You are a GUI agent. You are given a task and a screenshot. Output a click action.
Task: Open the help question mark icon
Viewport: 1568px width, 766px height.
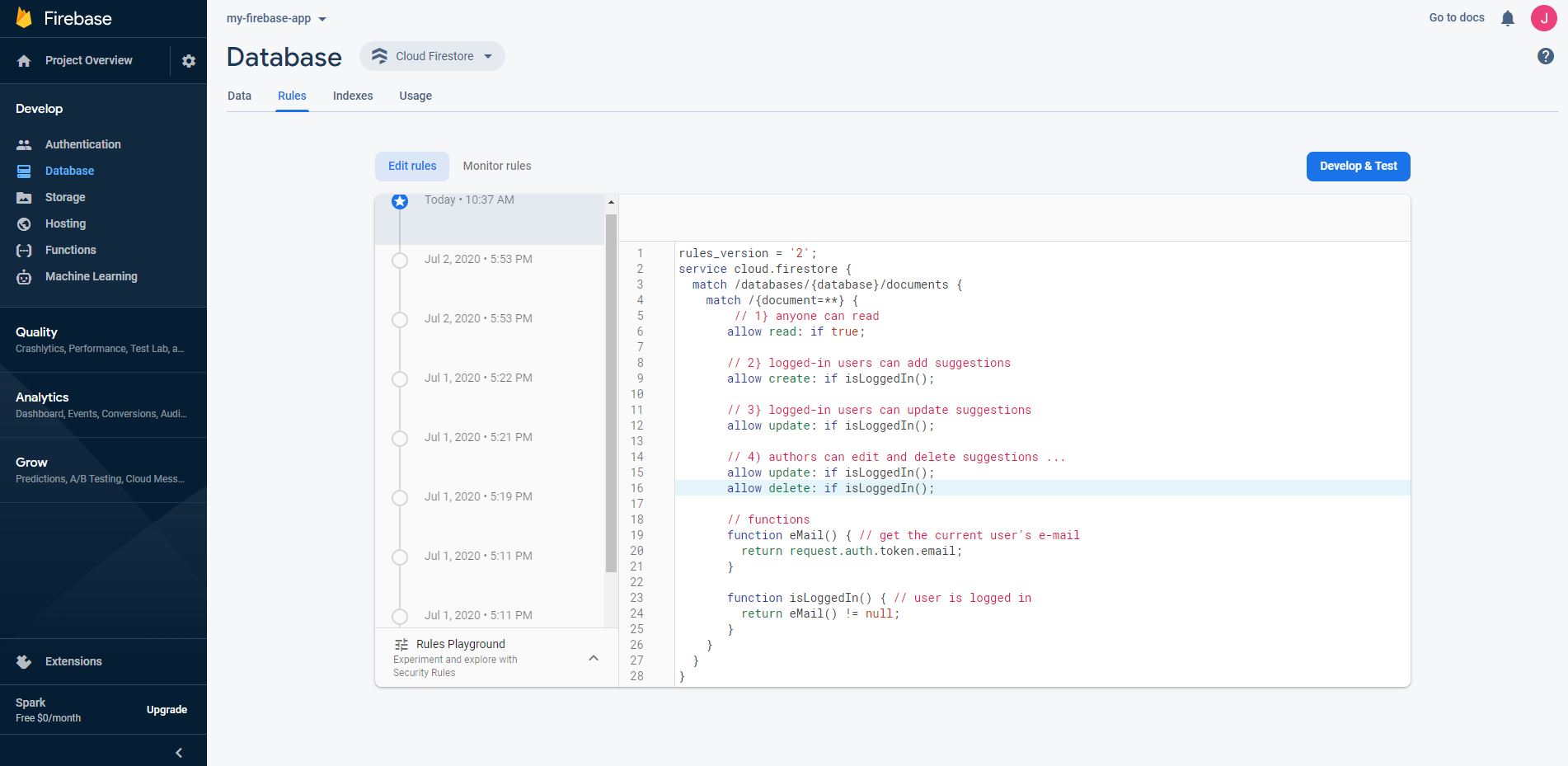tap(1545, 56)
